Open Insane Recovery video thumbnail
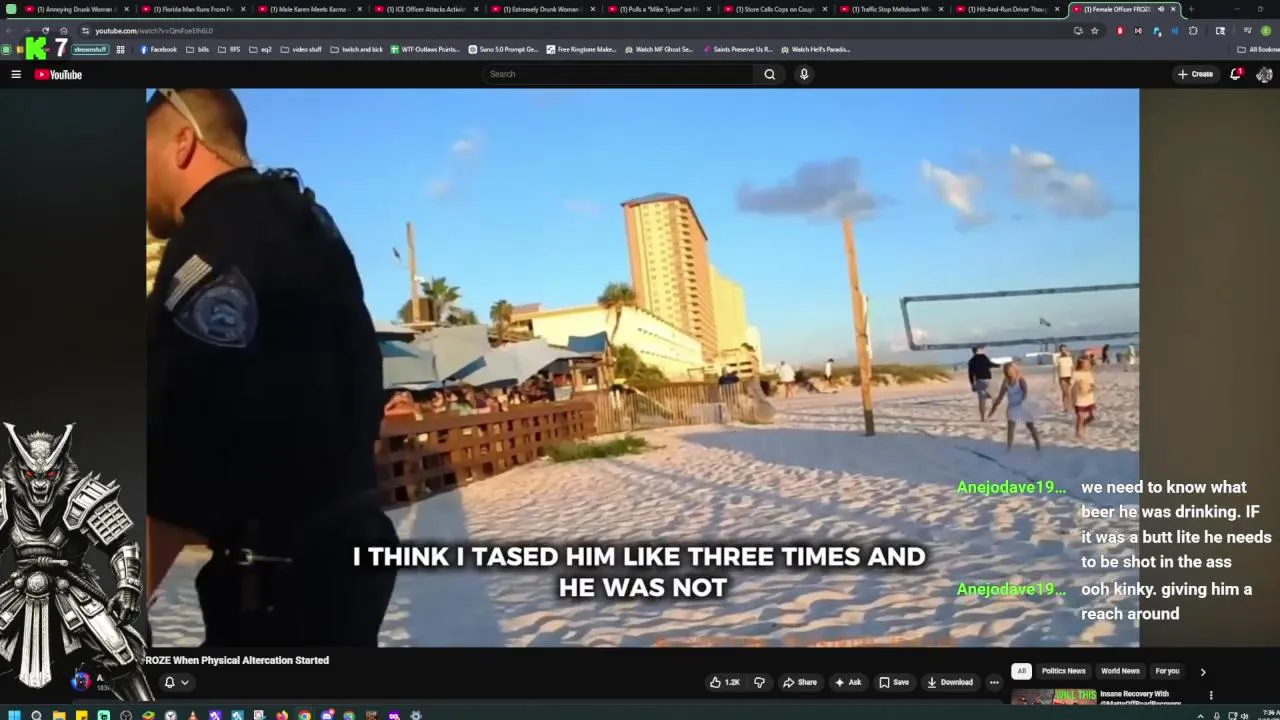The width and height of the screenshot is (1280, 720). (1053, 697)
